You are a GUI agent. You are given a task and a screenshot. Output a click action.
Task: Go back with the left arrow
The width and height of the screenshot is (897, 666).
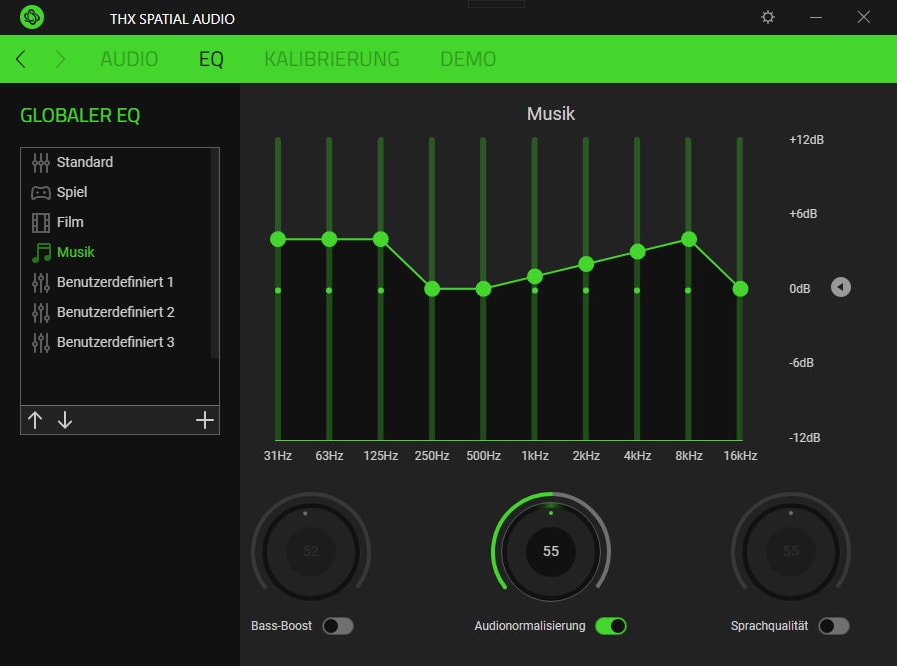point(21,58)
